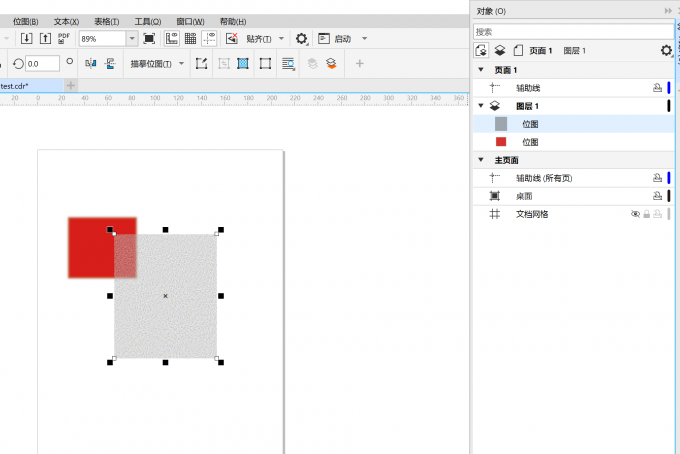Screen dimensions: 680x454
Task: Open the 帮助(H) menu
Action: pos(233,22)
